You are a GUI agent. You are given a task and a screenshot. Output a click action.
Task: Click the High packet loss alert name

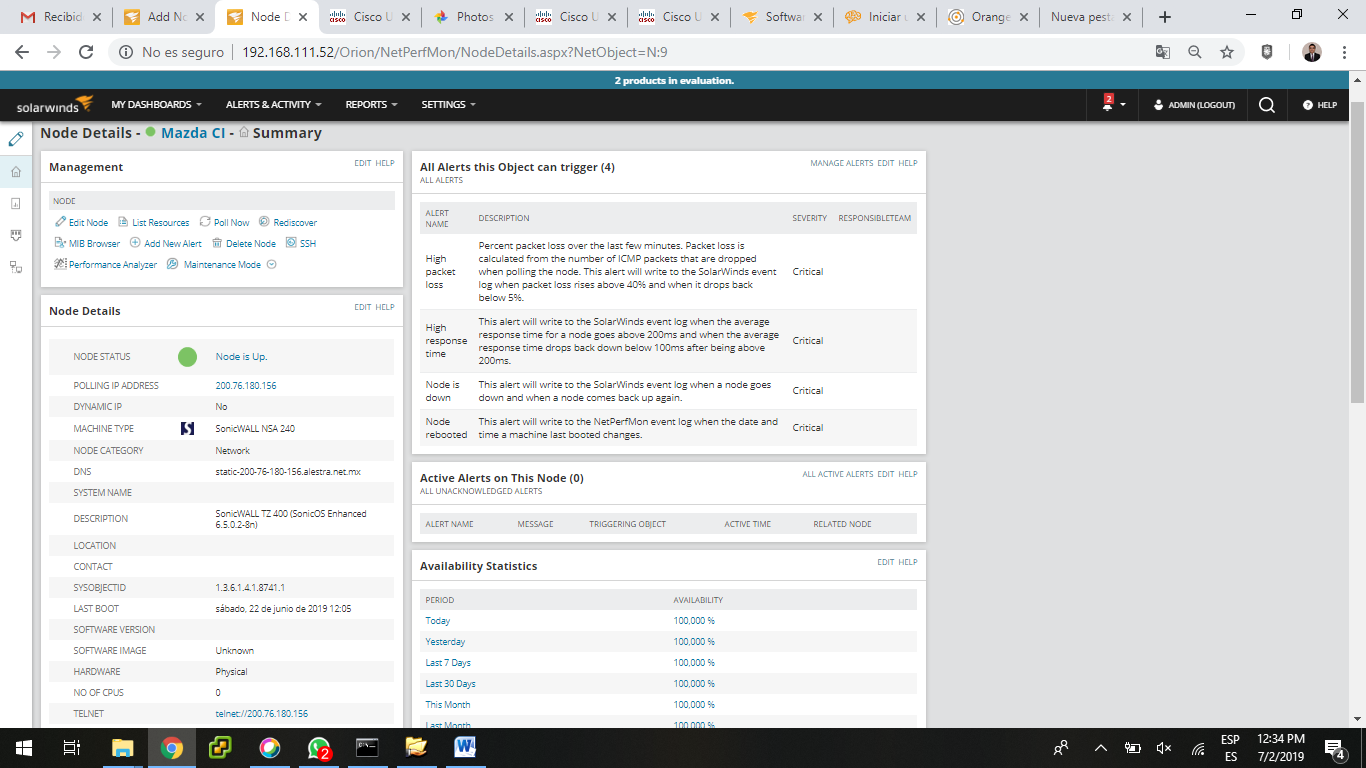pyautogui.click(x=440, y=271)
